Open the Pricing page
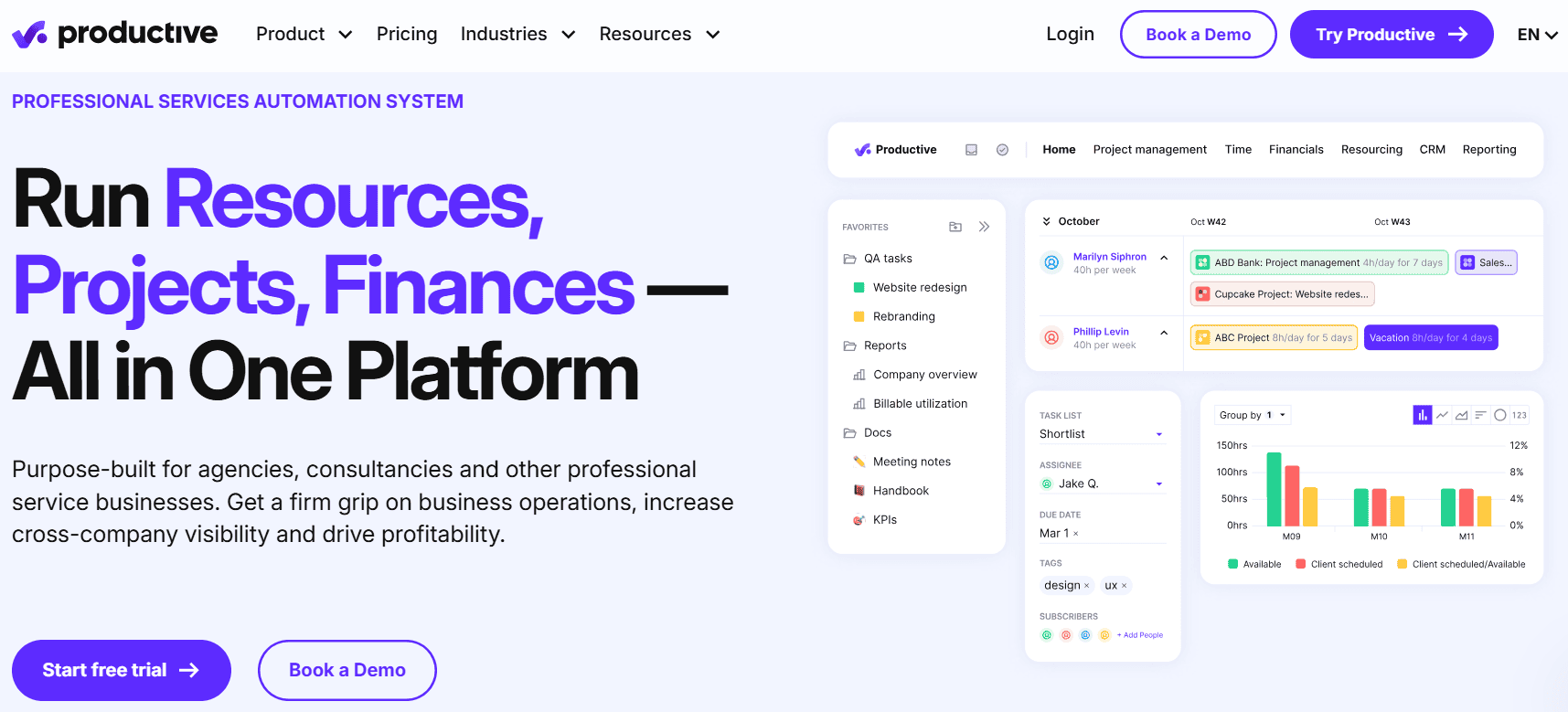 [x=407, y=34]
